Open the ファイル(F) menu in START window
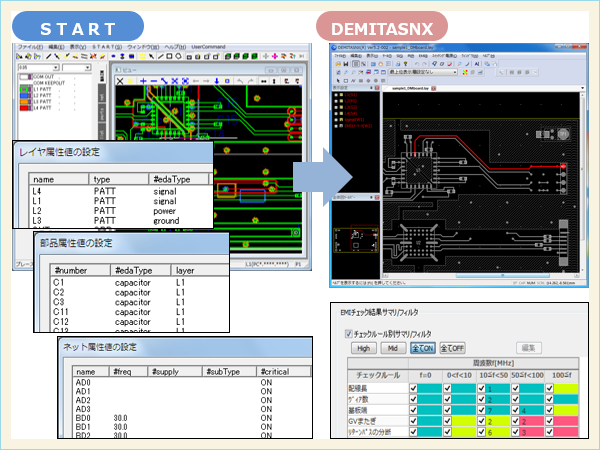600x450 pixels. (30, 46)
